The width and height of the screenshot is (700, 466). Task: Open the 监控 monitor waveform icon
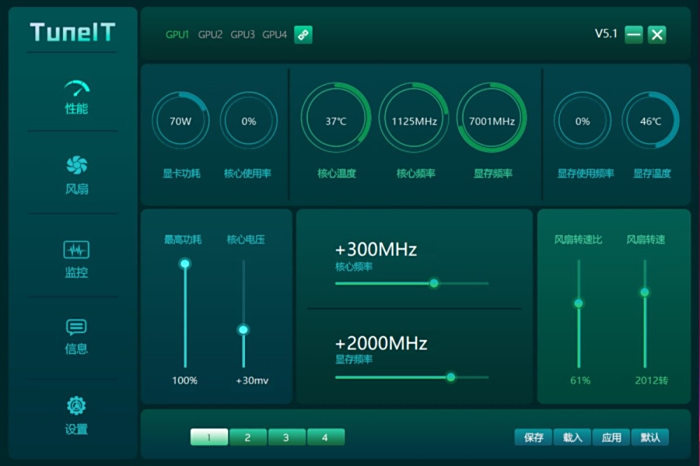pyautogui.click(x=76, y=250)
